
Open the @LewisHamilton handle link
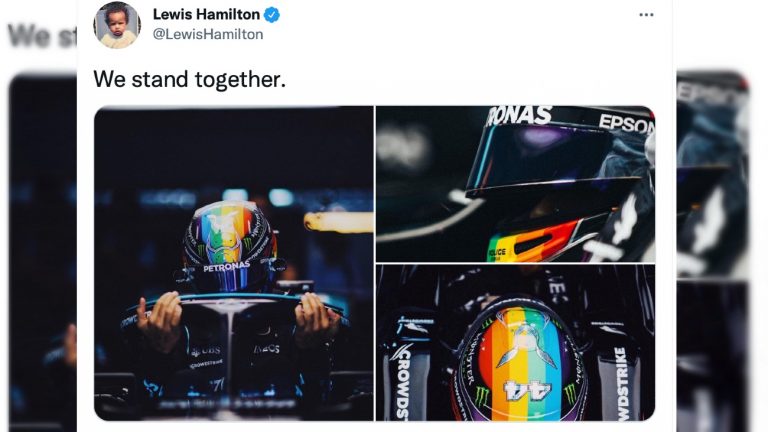tap(208, 34)
